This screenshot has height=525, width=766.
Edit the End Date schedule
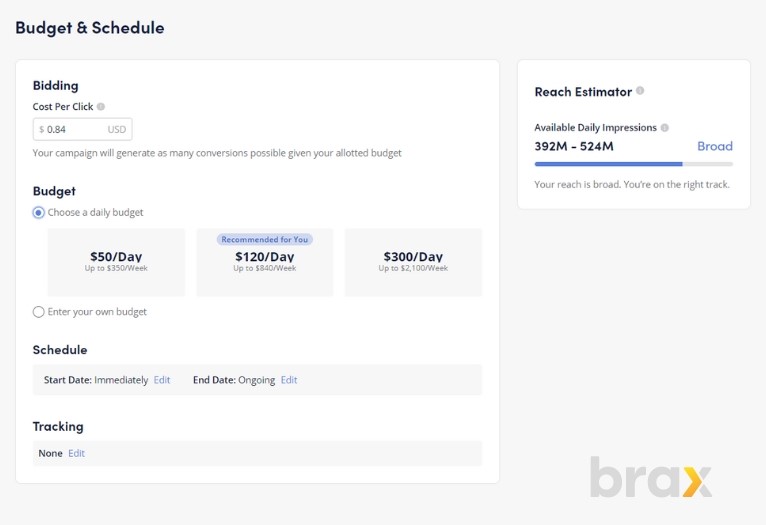pos(289,380)
